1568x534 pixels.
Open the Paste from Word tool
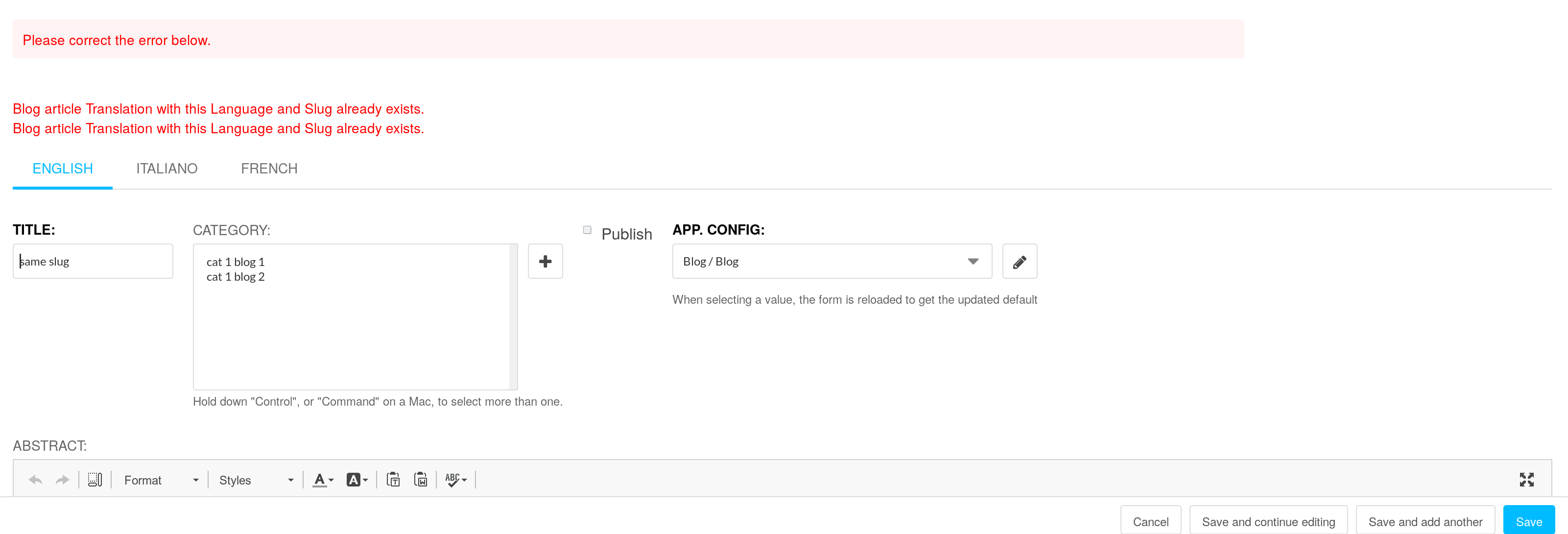(420, 480)
